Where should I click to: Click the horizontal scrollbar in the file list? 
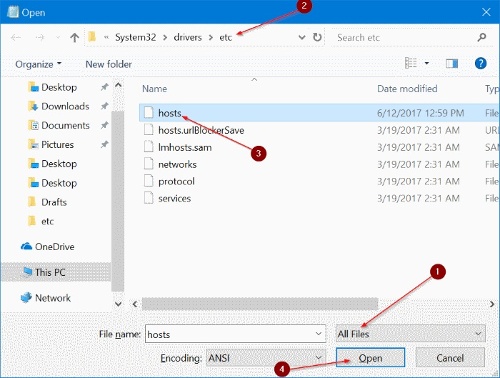coord(260,304)
